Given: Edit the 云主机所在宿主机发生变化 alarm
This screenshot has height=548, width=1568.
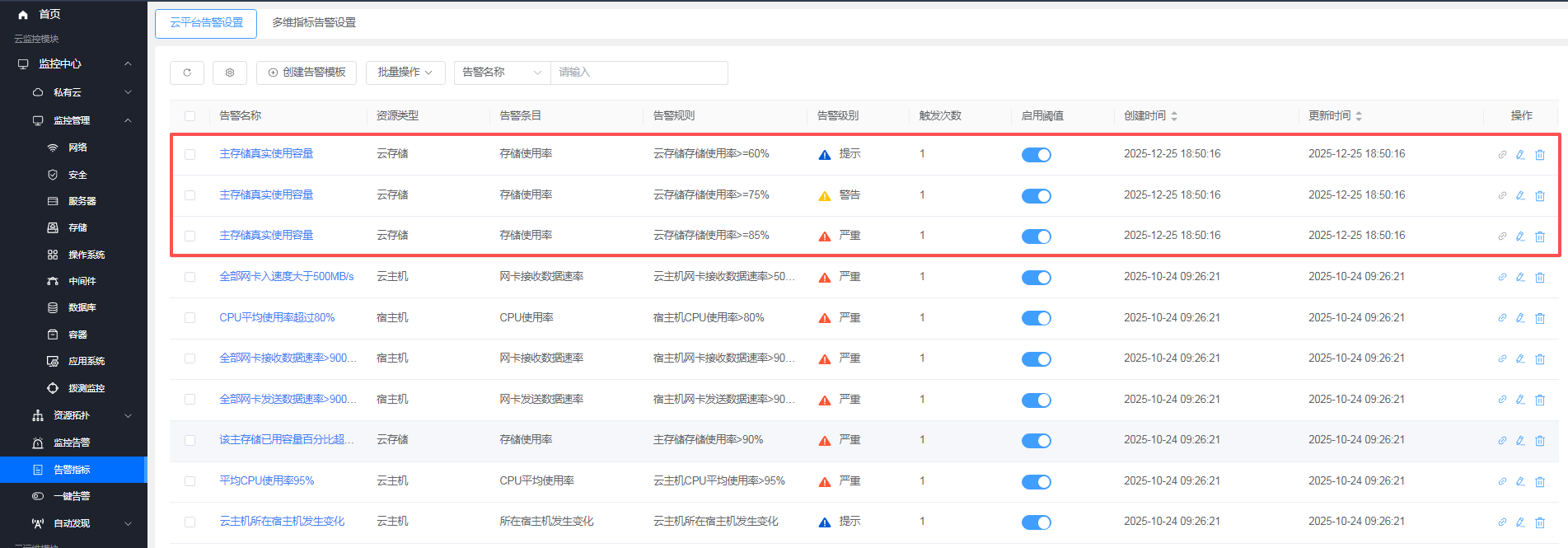Looking at the screenshot, I should (1521, 522).
